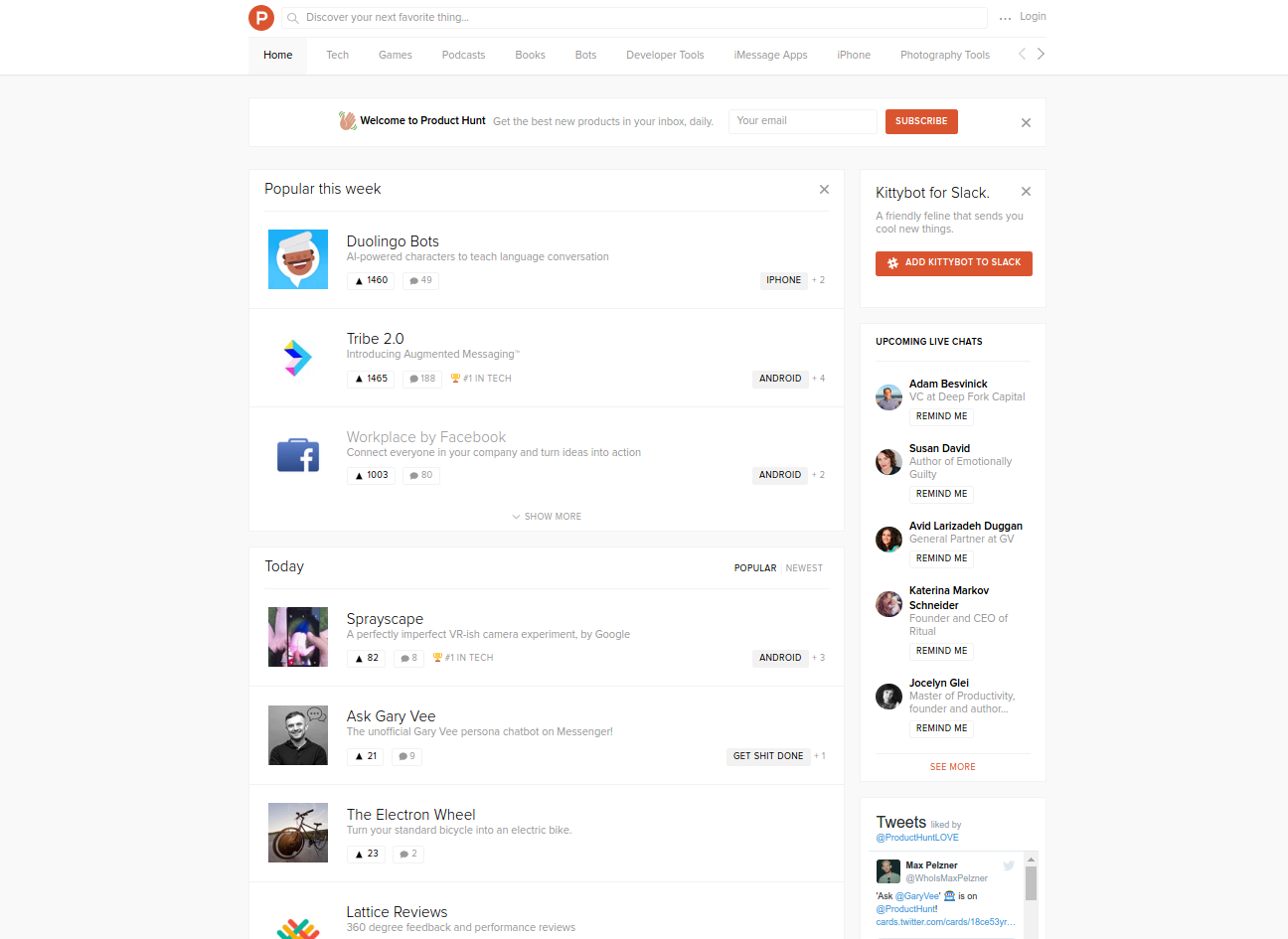Upvote Duolingo Bots with 1460 votes

[371, 281]
